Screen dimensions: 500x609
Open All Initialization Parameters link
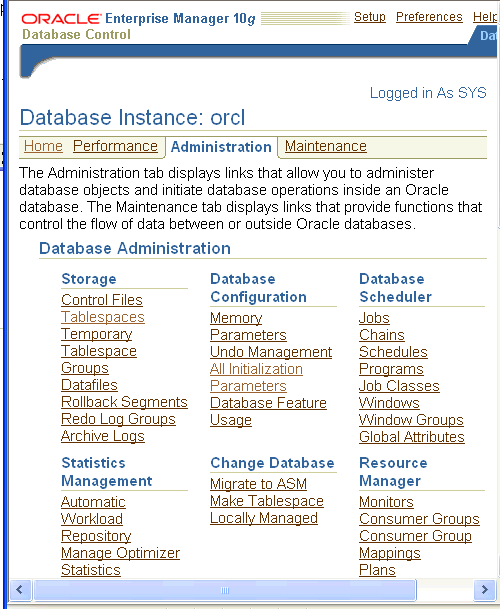click(x=256, y=378)
